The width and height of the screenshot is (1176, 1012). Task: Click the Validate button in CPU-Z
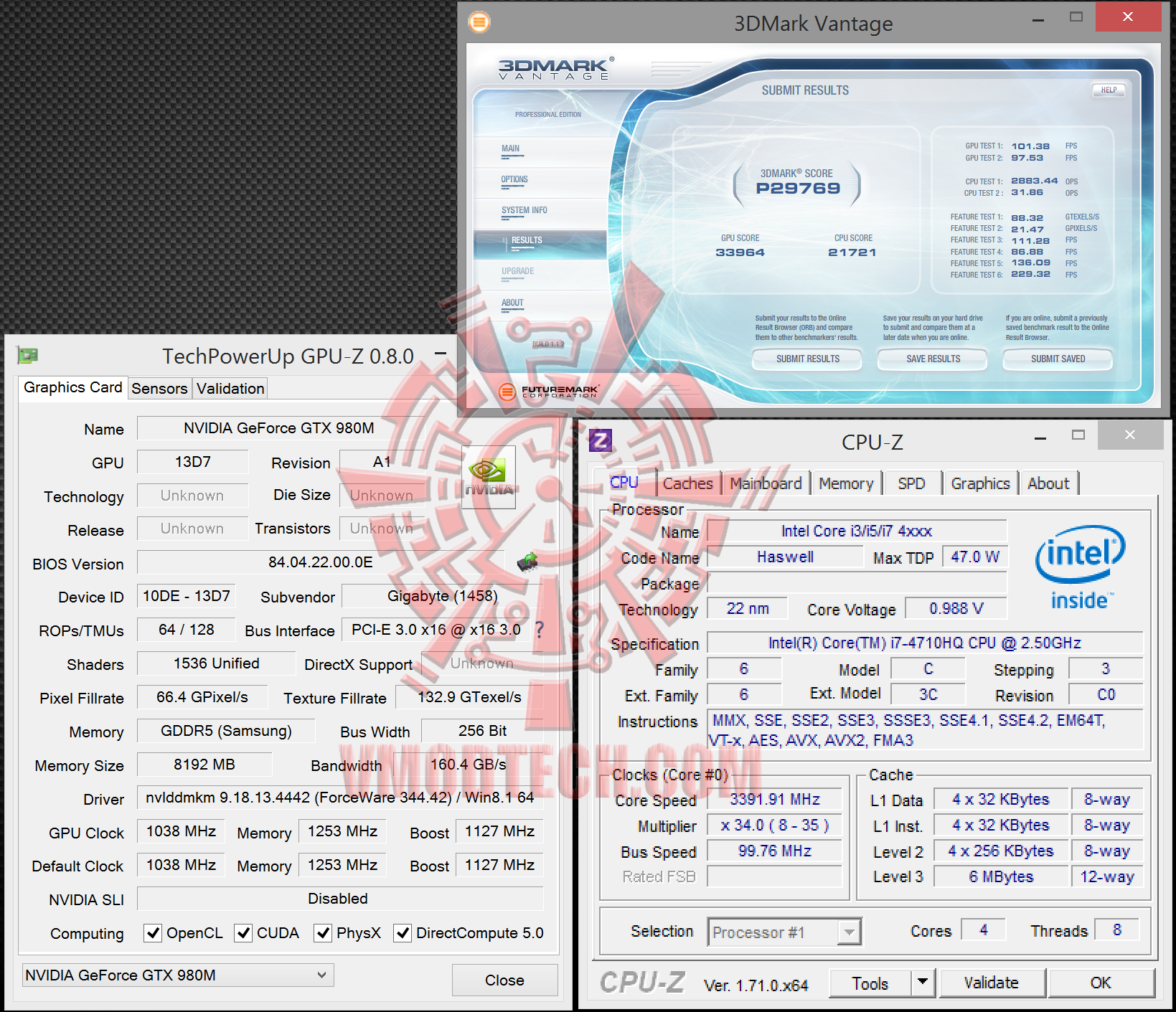pos(992,983)
